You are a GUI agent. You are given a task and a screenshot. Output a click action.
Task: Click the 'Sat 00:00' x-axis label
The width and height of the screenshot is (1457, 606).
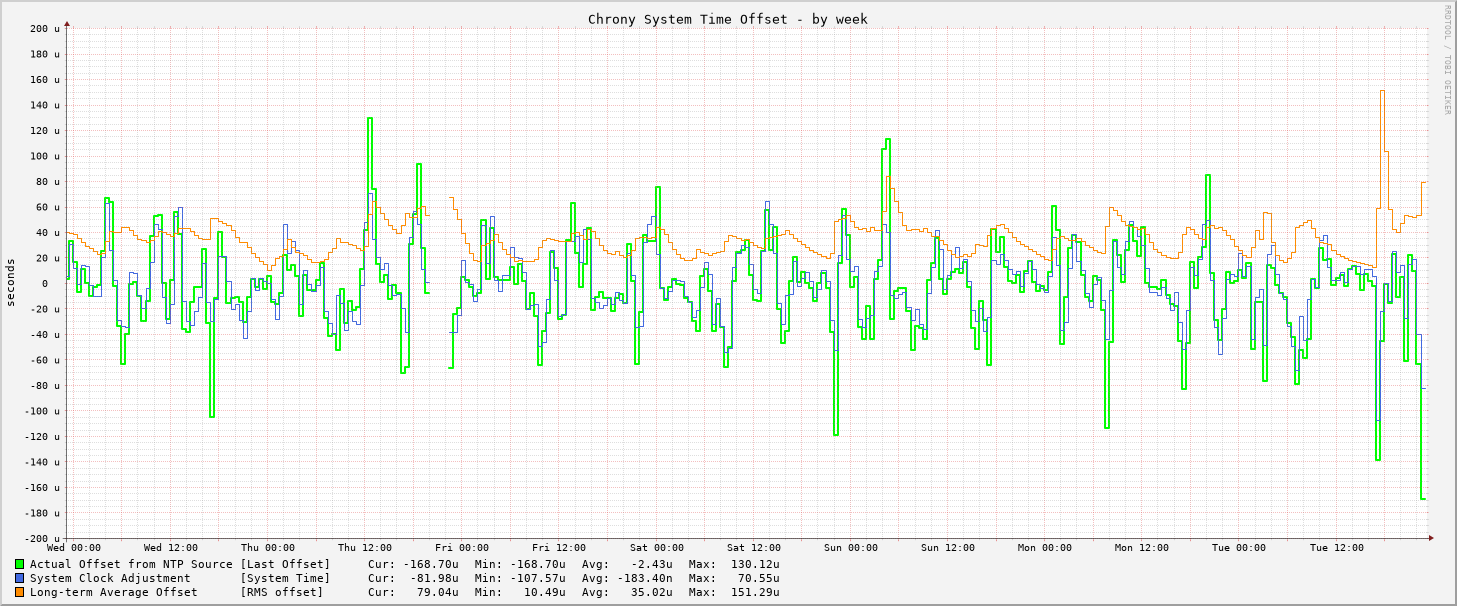tap(657, 548)
